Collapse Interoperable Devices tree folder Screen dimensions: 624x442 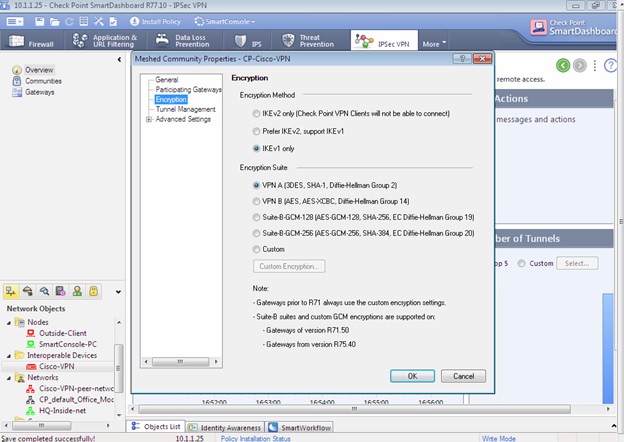point(9,356)
